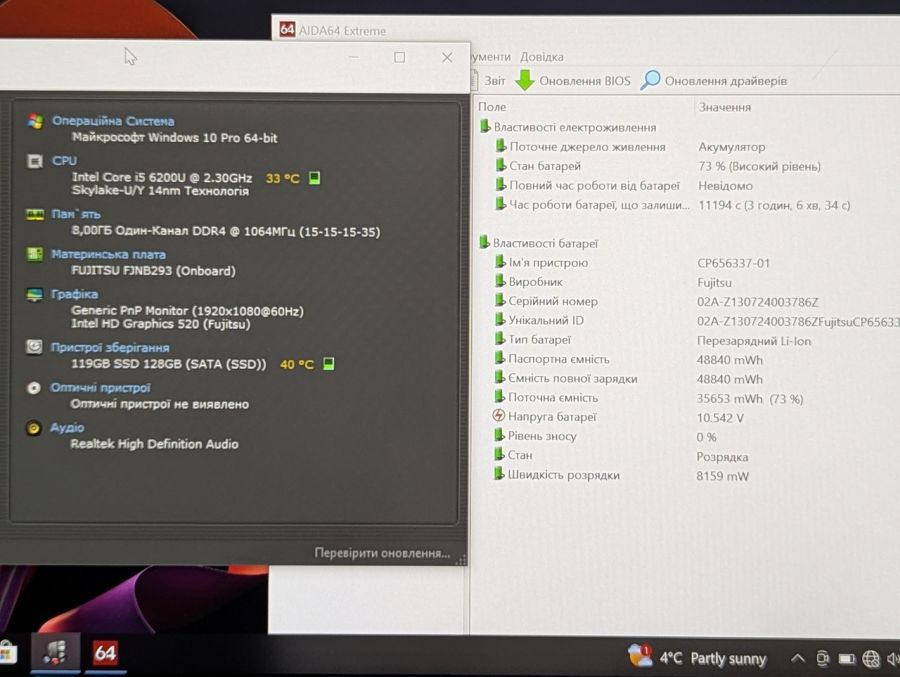Click battery icon beside Властивості батареї header
The width and height of the screenshot is (900, 677).
coord(484,242)
